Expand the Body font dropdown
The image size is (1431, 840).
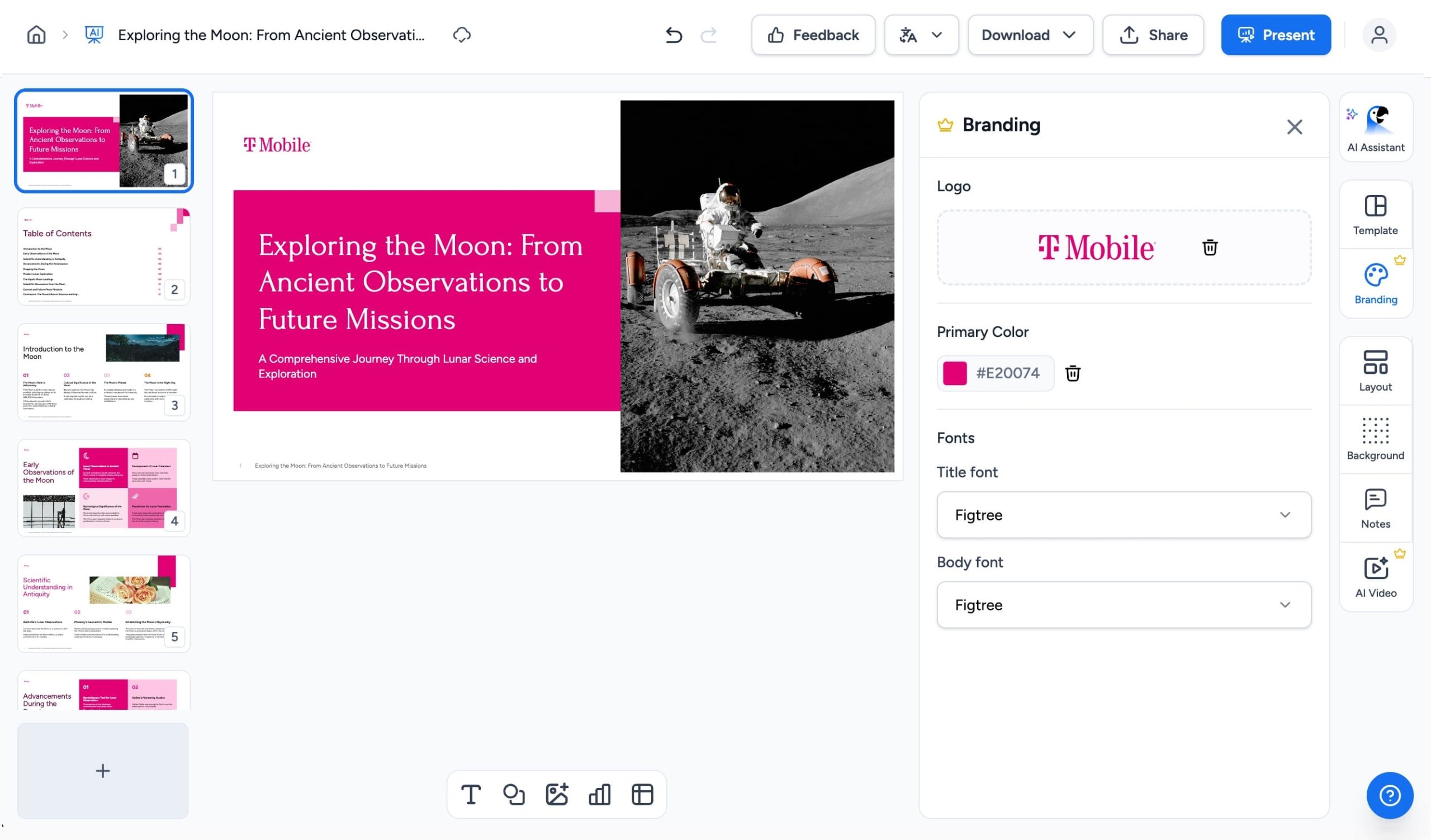(1285, 605)
